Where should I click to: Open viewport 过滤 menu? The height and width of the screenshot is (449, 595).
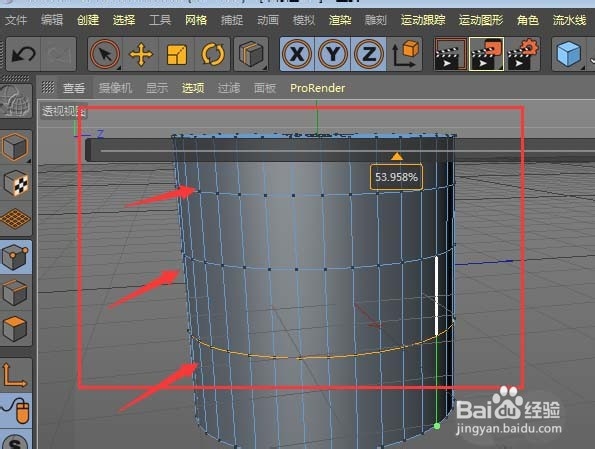pyautogui.click(x=229, y=88)
